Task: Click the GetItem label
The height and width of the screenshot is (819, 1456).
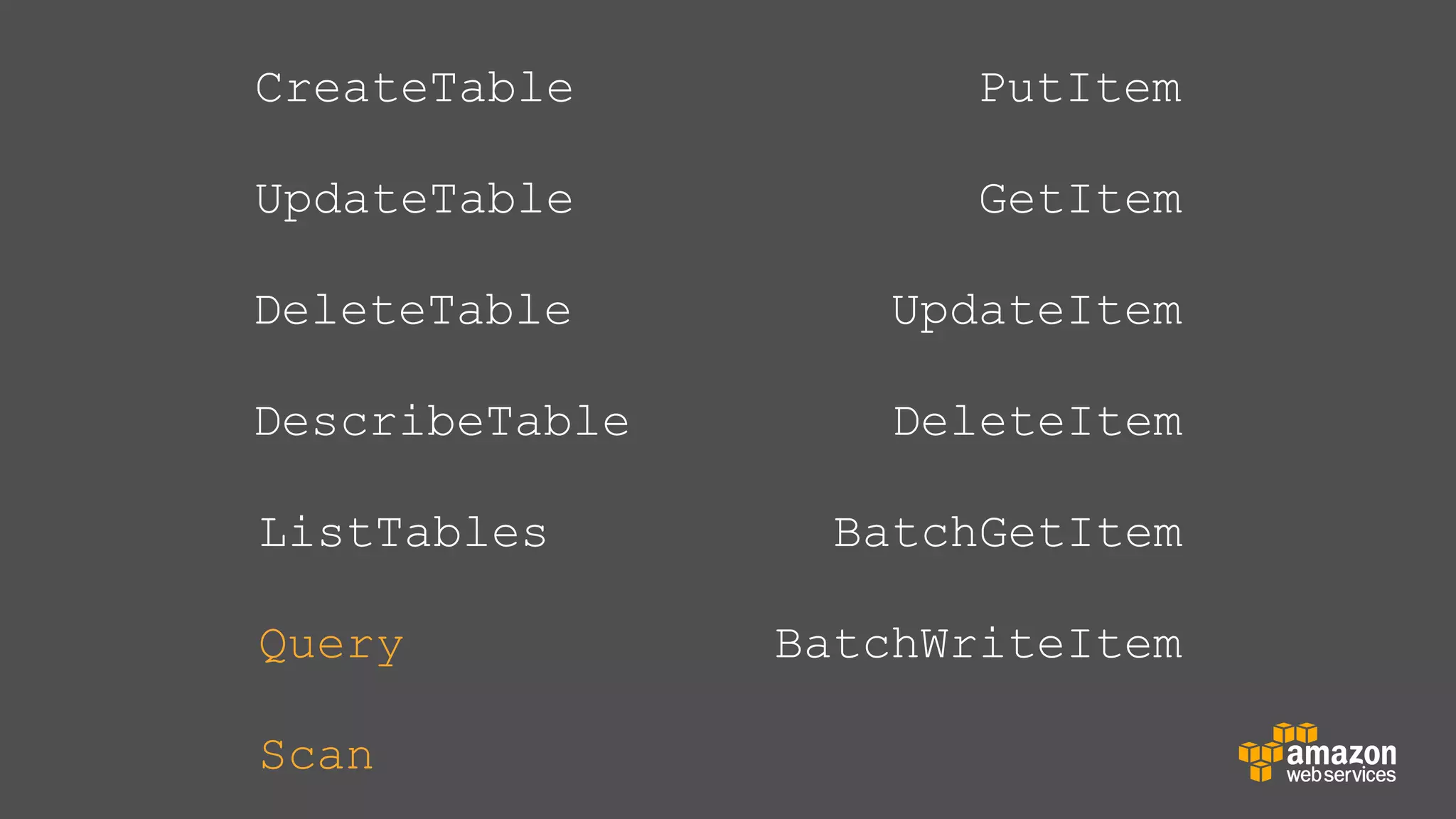Action: [x=1081, y=199]
